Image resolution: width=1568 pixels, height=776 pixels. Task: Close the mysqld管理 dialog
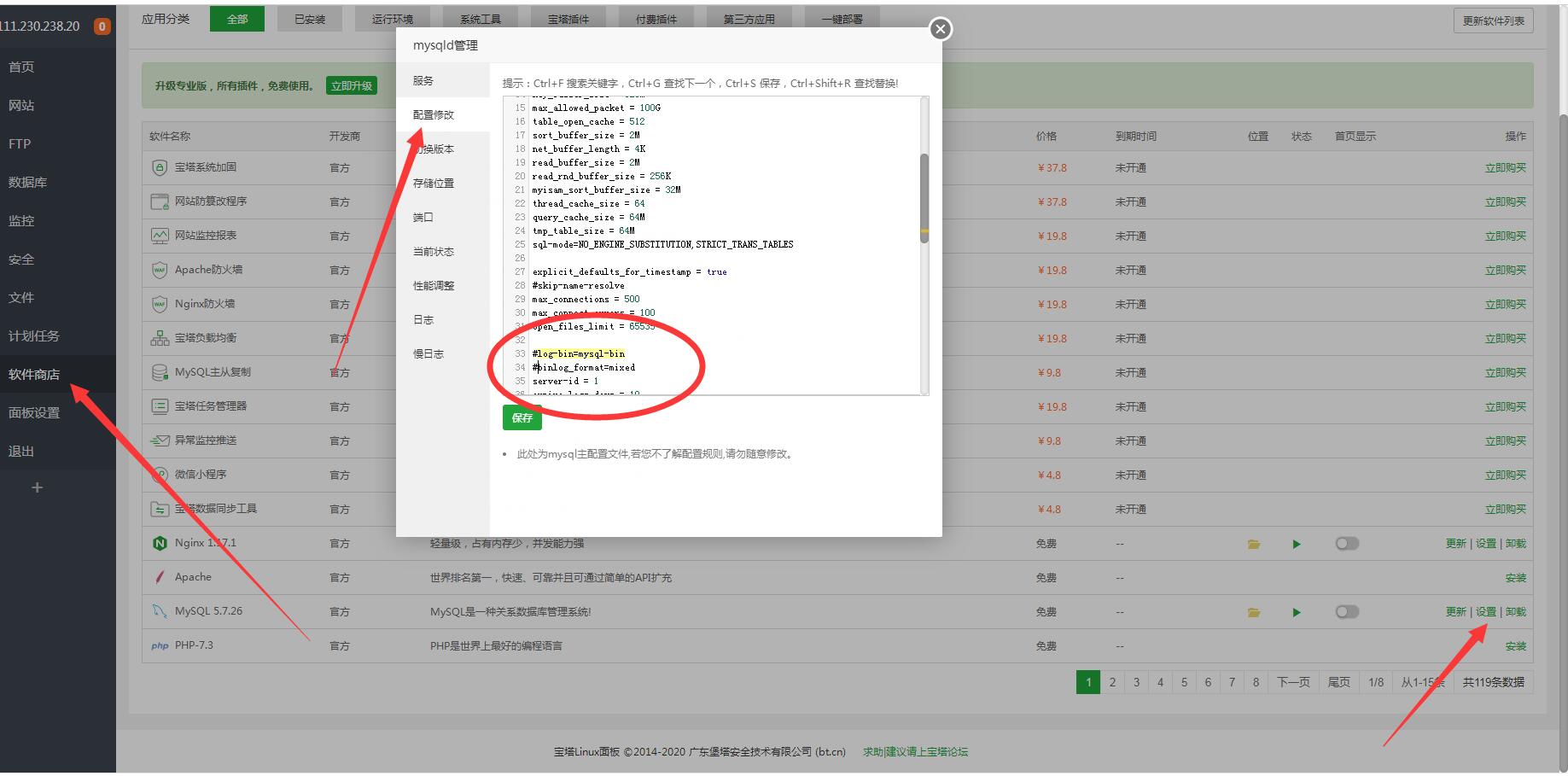click(940, 29)
